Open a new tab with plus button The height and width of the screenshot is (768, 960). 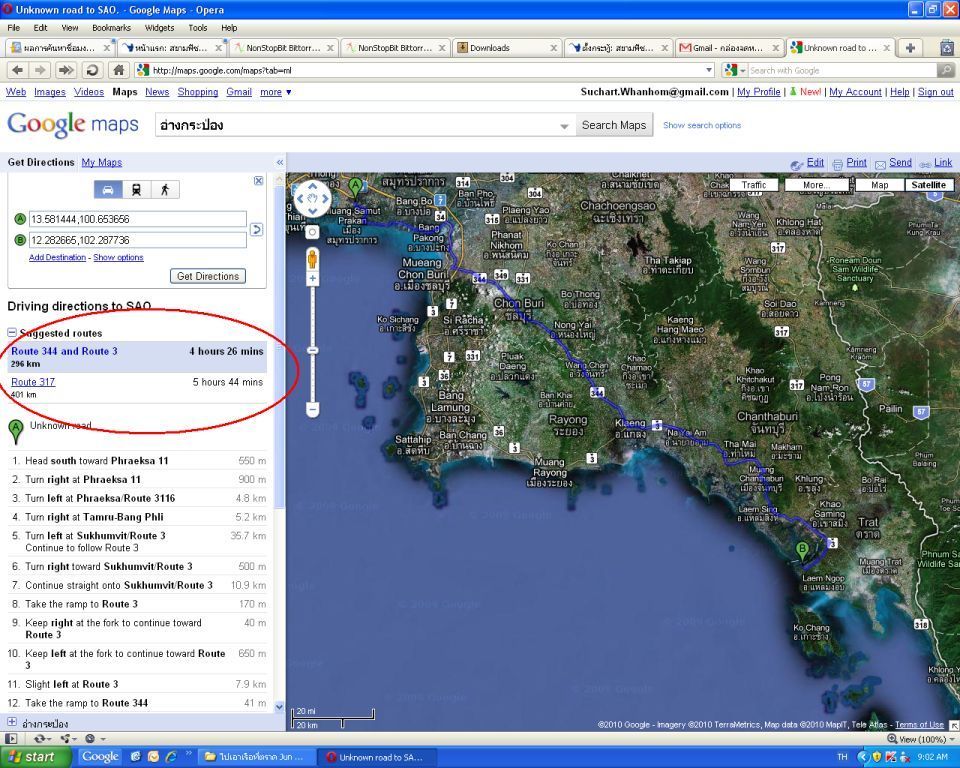point(911,48)
